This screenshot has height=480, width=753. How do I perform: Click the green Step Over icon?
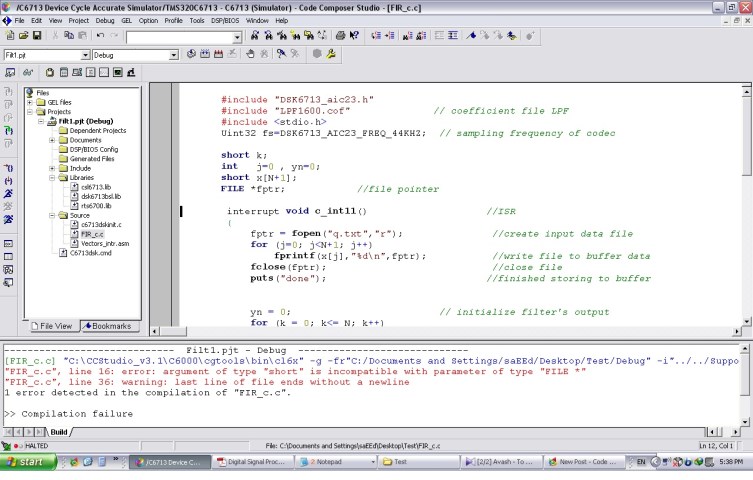coord(9,131)
